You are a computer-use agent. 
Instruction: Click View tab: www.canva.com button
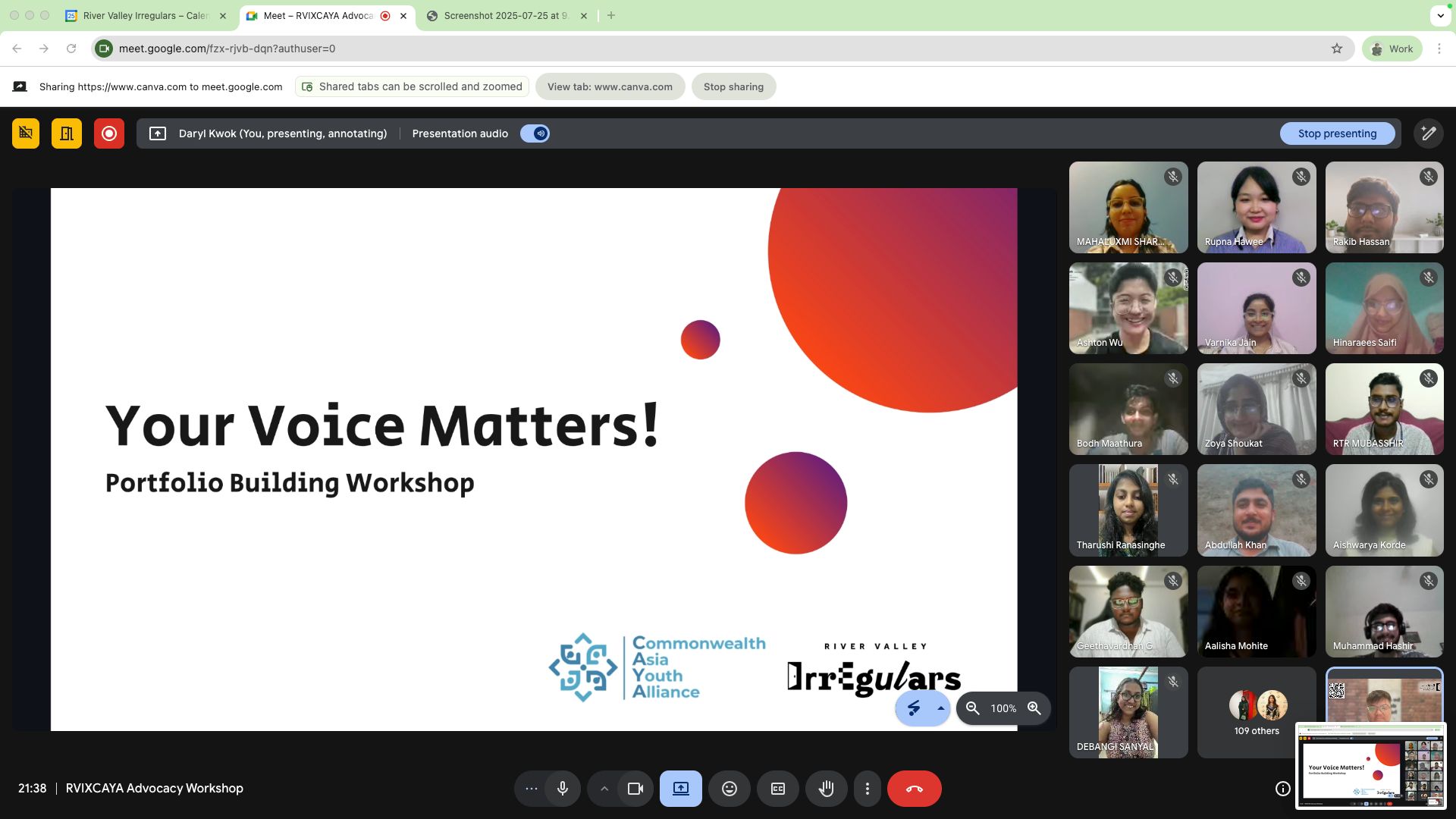pos(610,86)
